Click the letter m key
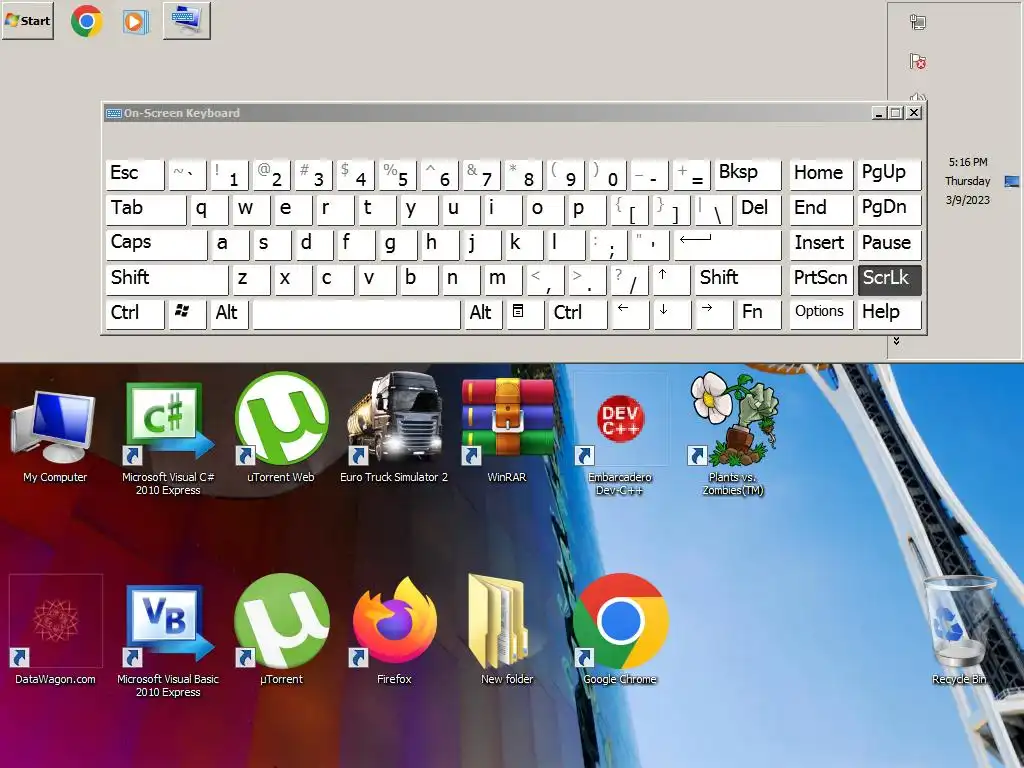1024x768 pixels. pyautogui.click(x=503, y=280)
